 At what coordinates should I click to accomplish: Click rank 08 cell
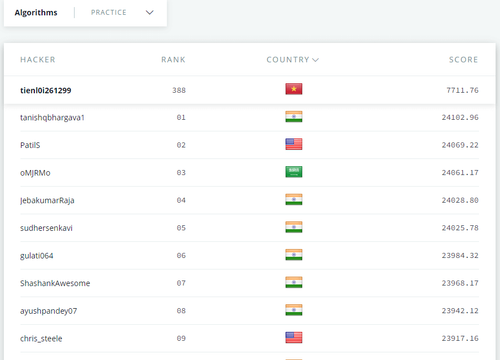[x=181, y=311]
